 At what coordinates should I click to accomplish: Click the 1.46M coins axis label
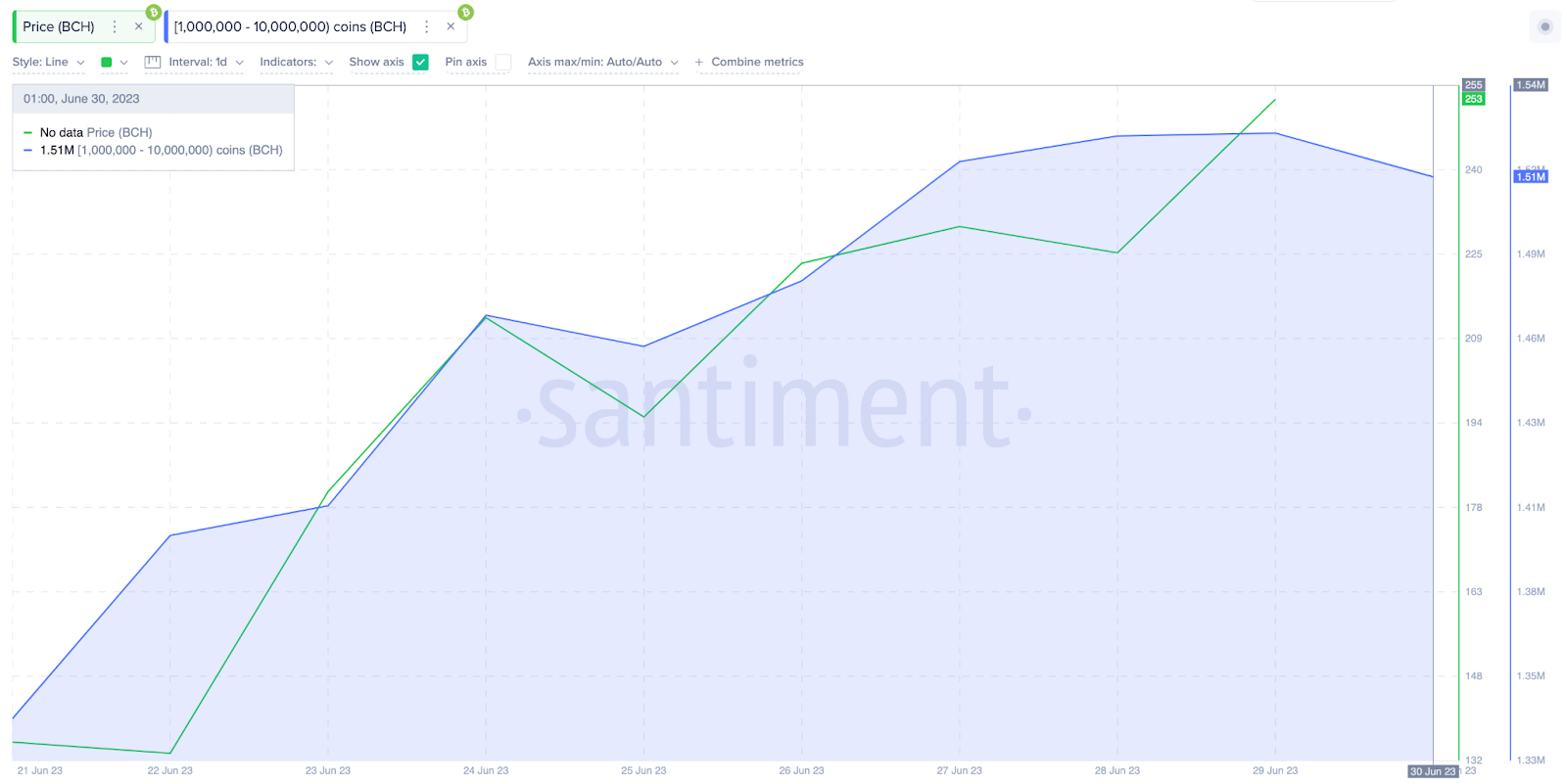[x=1531, y=338]
